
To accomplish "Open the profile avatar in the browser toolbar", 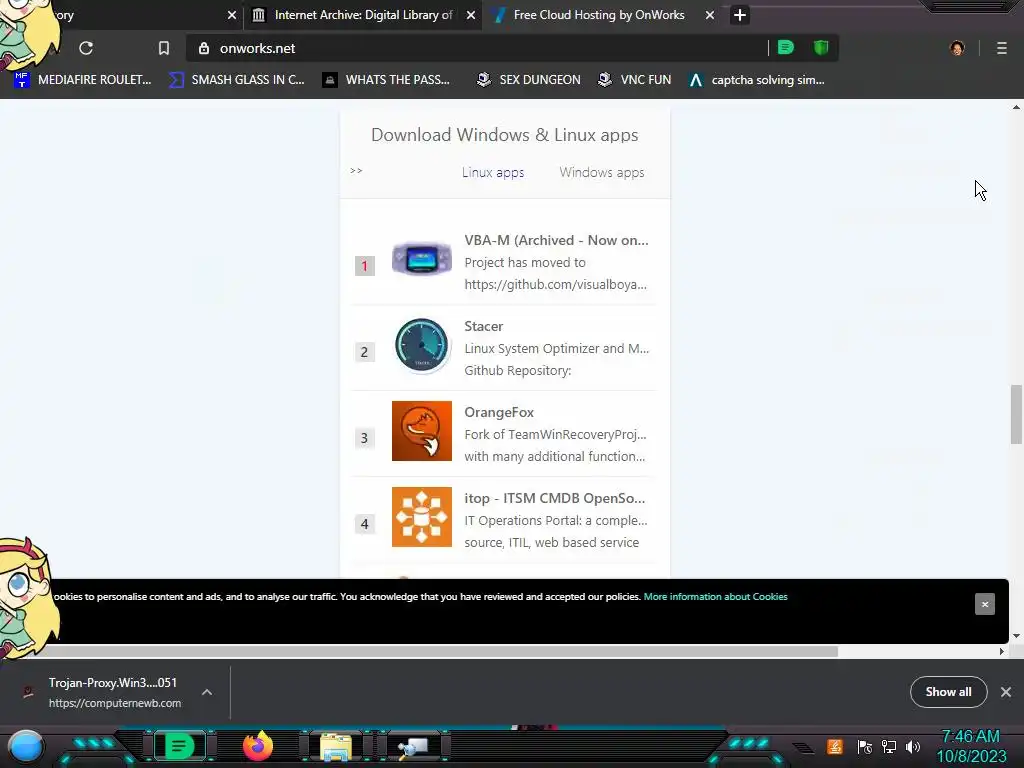I will [957, 48].
